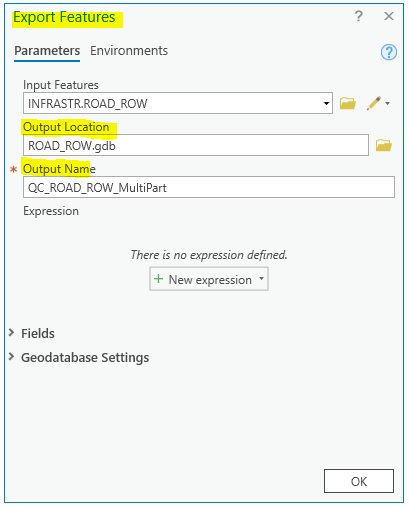Viewport: 409px width, 507px height.
Task: Click the INFRASTR.ROAD_ROW input features box
Action: [x=178, y=103]
